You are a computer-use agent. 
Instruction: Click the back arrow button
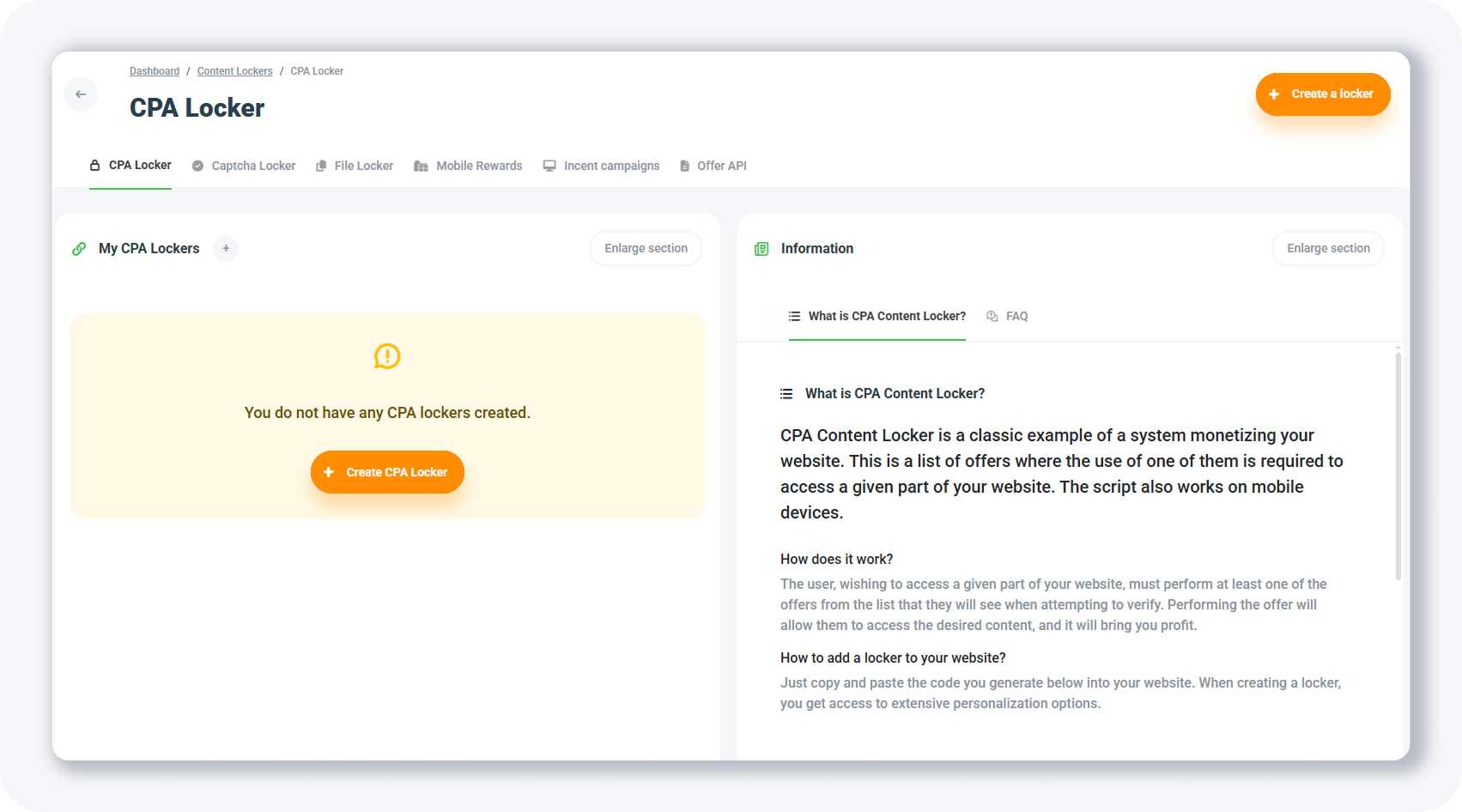coord(81,94)
